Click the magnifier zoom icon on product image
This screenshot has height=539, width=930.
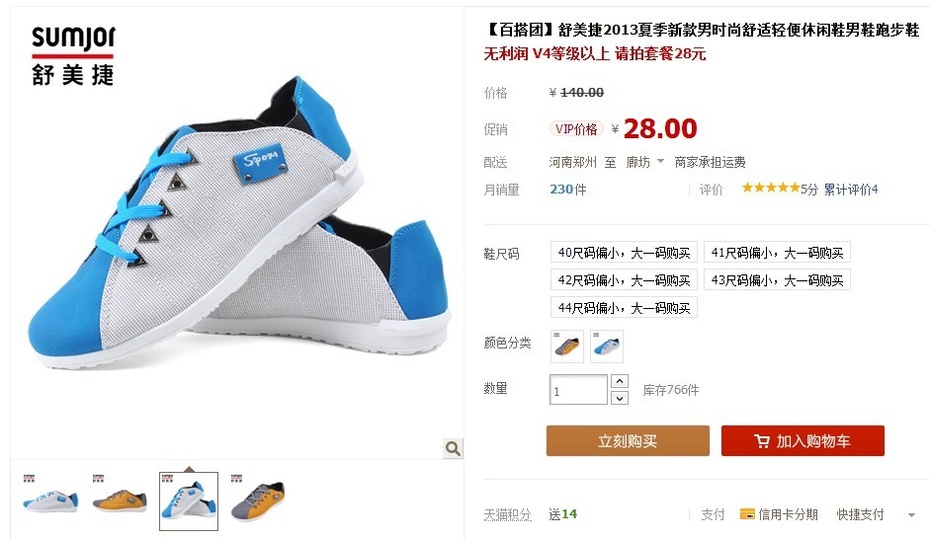coord(453,448)
